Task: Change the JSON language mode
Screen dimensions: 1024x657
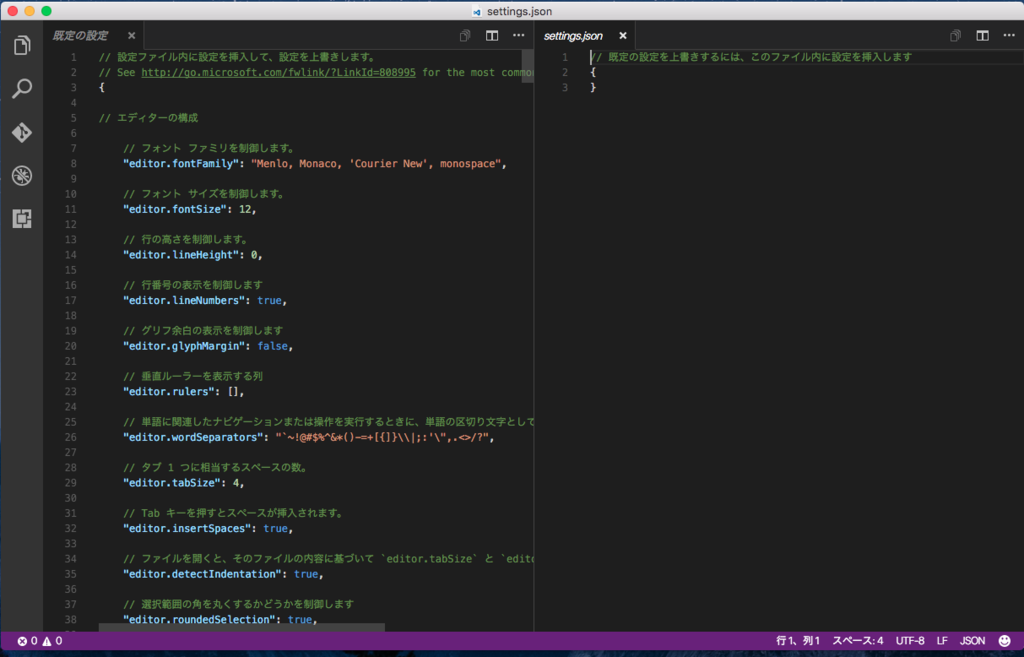Action: coord(972,641)
